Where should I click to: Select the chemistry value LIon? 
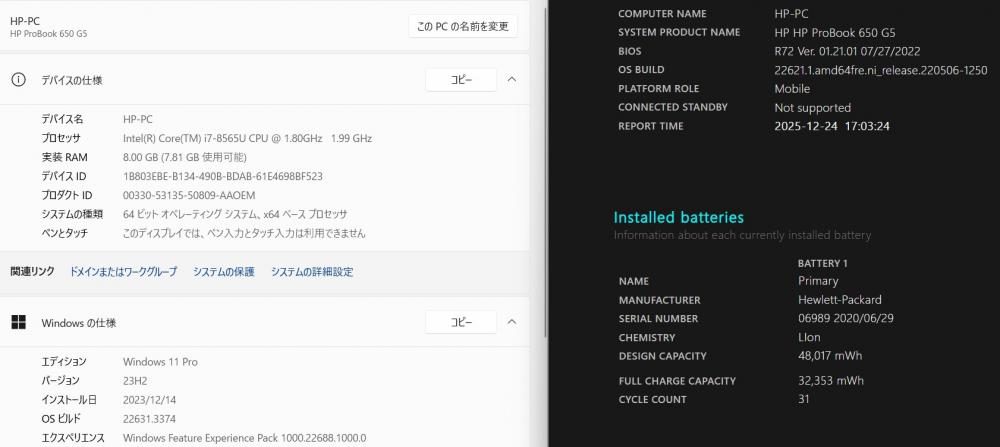pyautogui.click(x=809, y=337)
